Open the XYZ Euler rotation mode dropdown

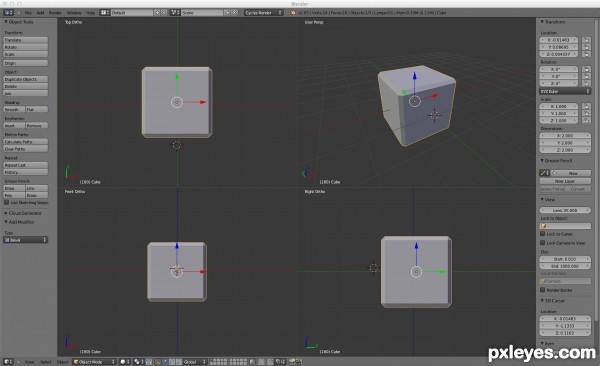point(565,92)
